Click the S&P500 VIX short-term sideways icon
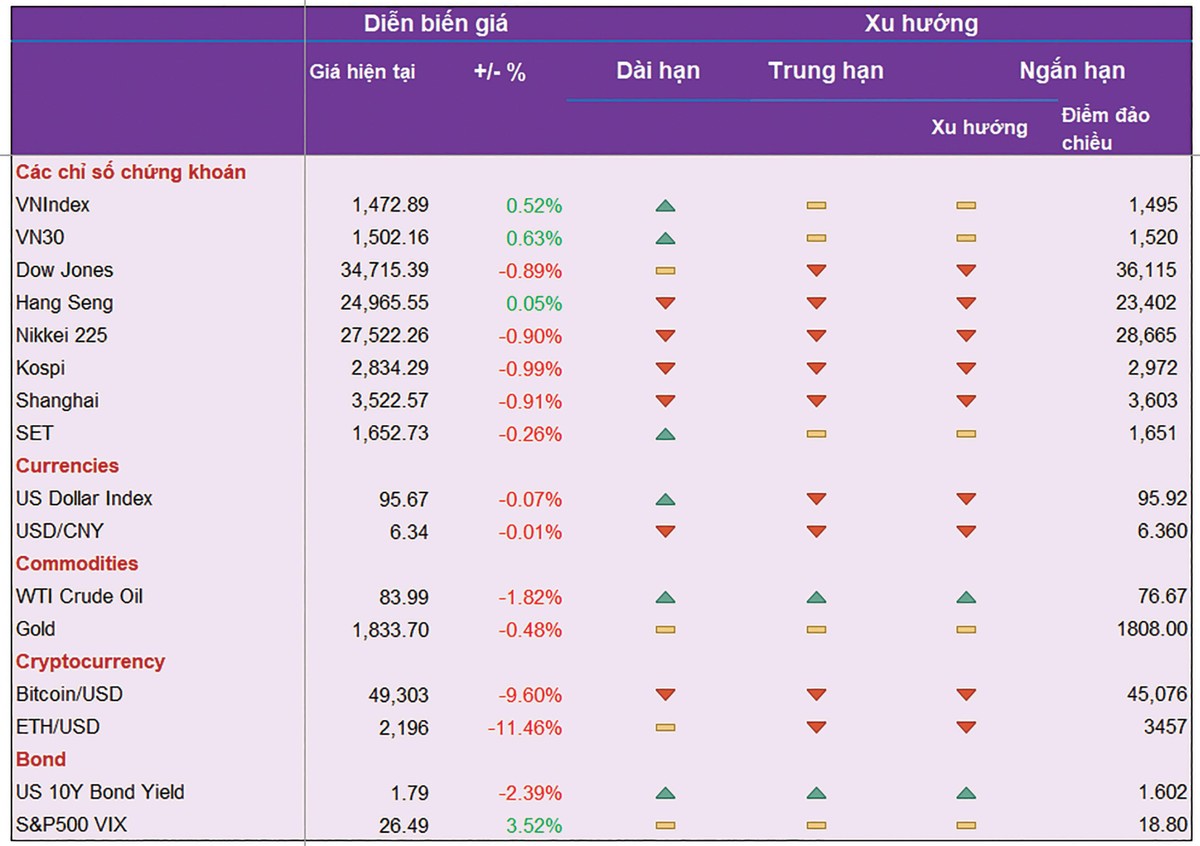The width and height of the screenshot is (1200, 846). [x=965, y=826]
